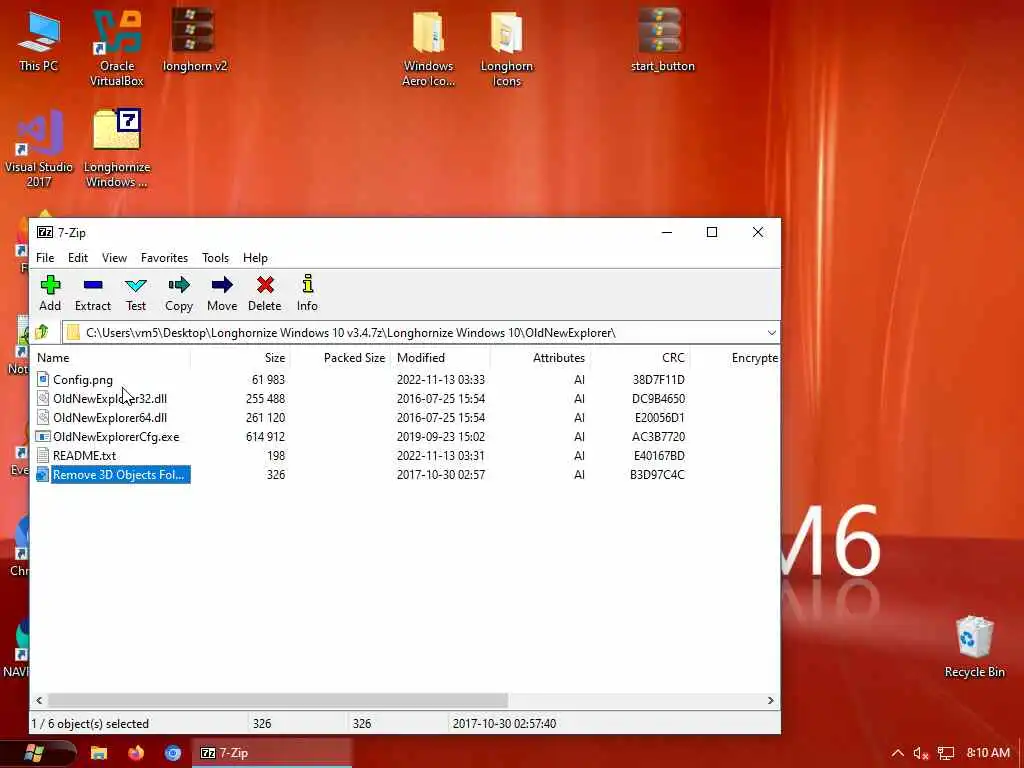Select the OldNewExplorerCfg.exe file icon
The image size is (1024, 768).
[x=43, y=436]
